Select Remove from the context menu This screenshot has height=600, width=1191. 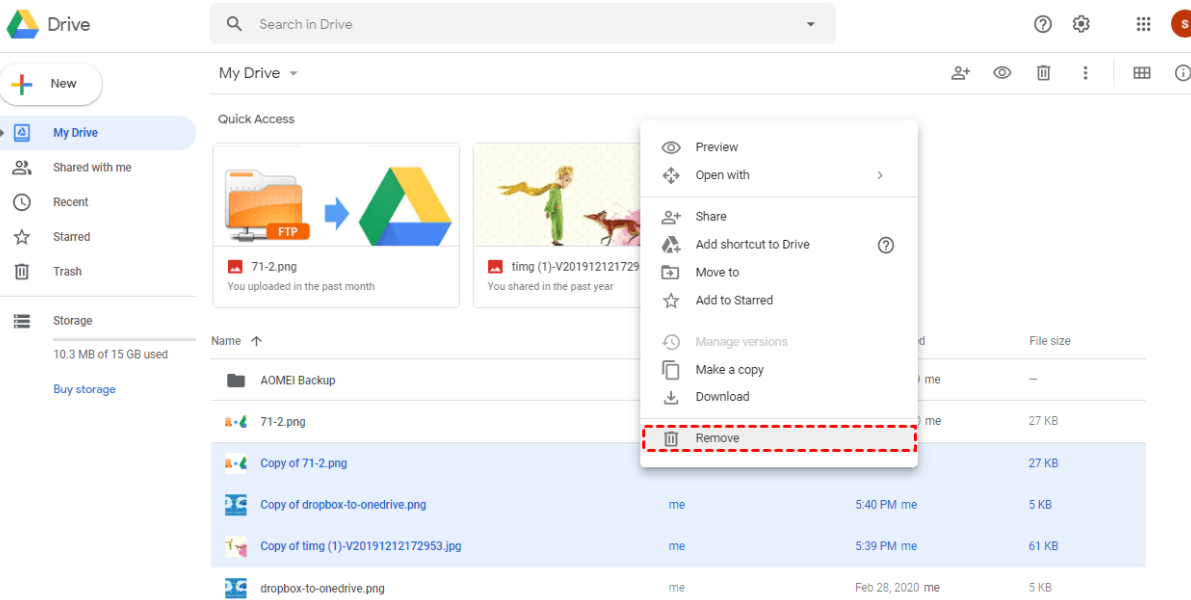tap(718, 438)
